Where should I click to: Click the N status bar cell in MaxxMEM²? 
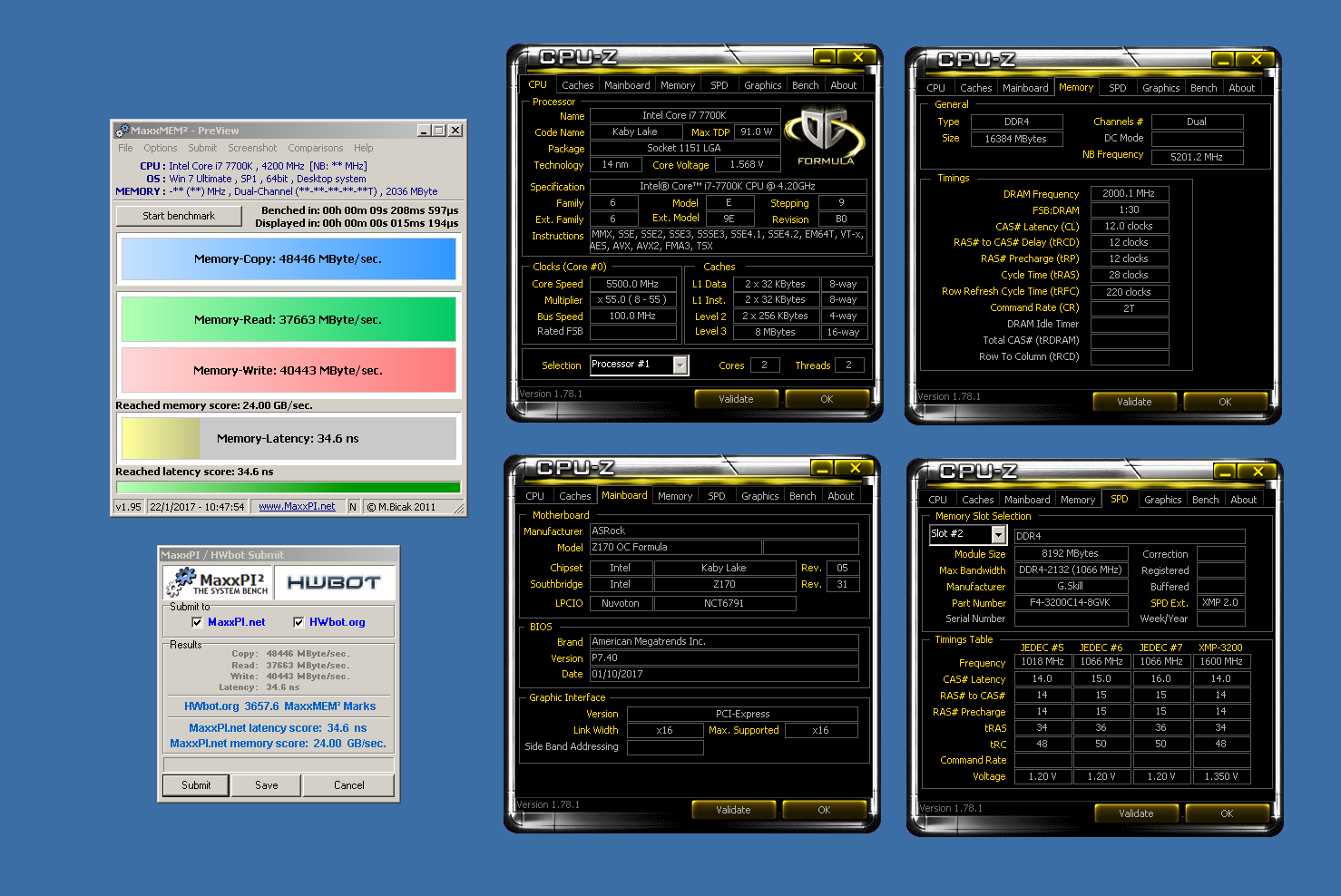(x=353, y=507)
